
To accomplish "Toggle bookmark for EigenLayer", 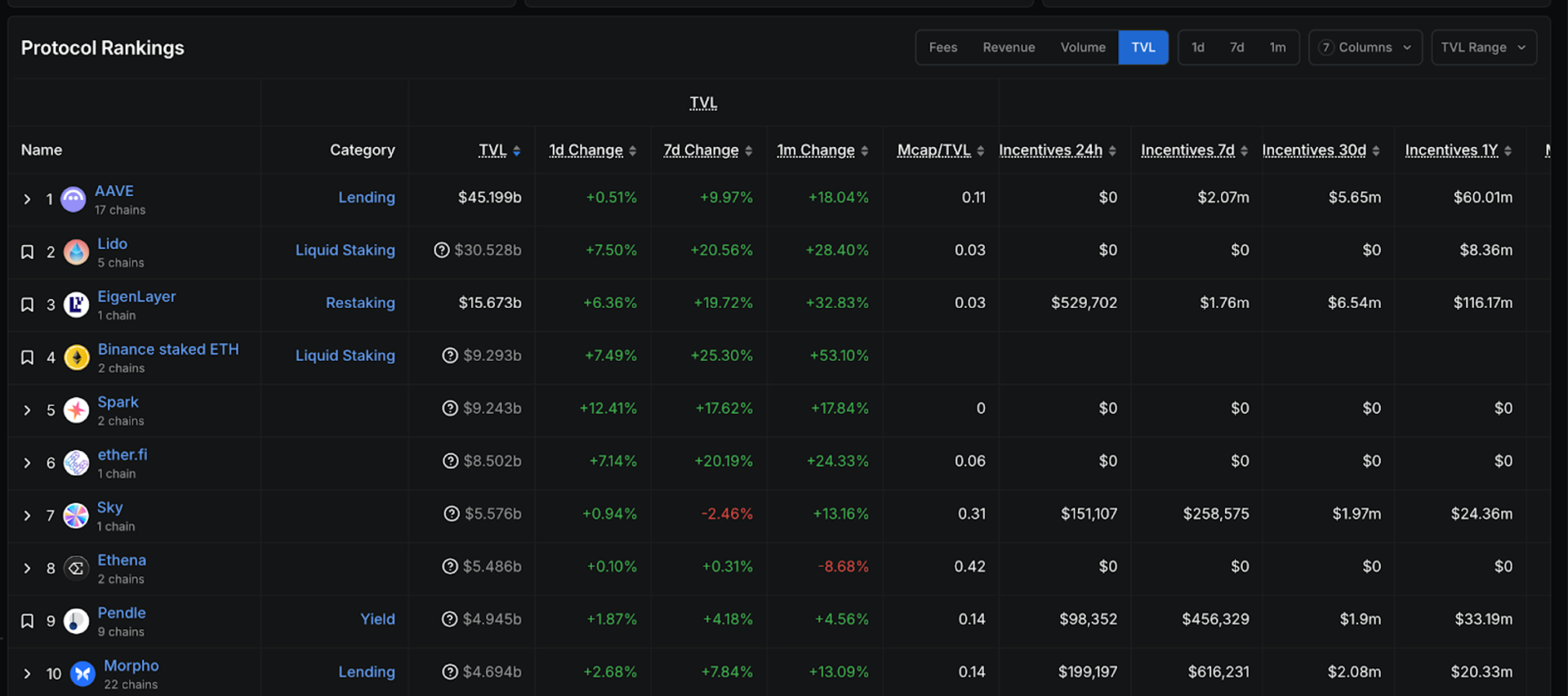I will [x=27, y=305].
